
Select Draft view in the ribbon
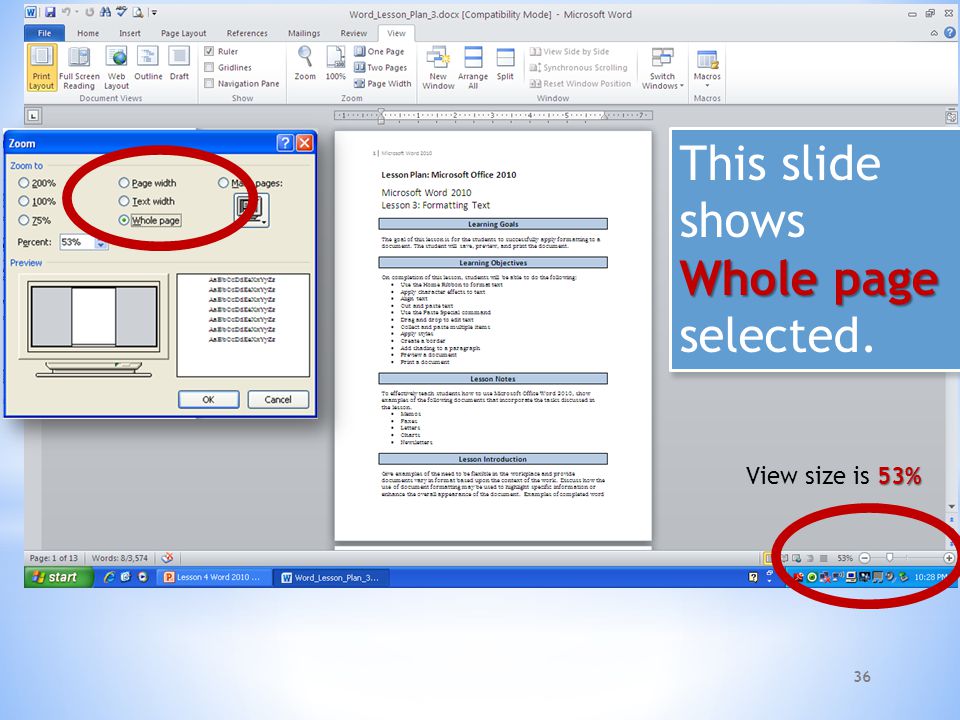point(179,64)
